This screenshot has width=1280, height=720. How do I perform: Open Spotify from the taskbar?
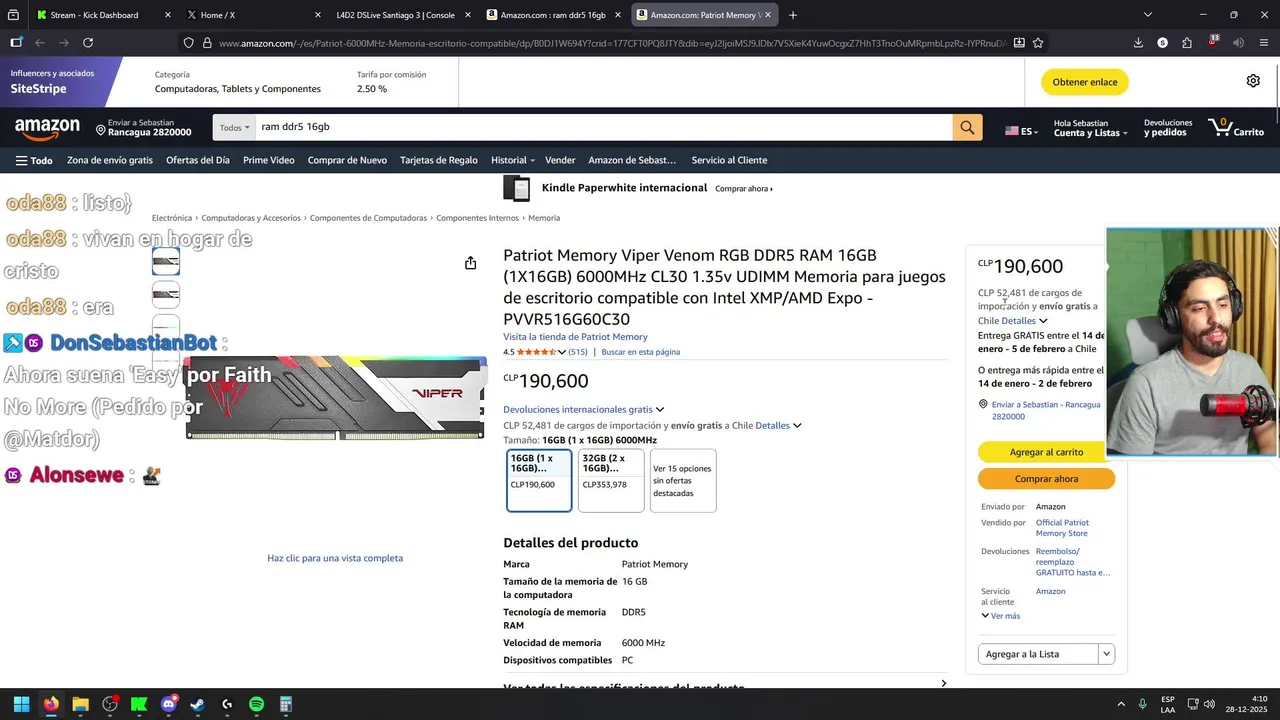[x=256, y=704]
